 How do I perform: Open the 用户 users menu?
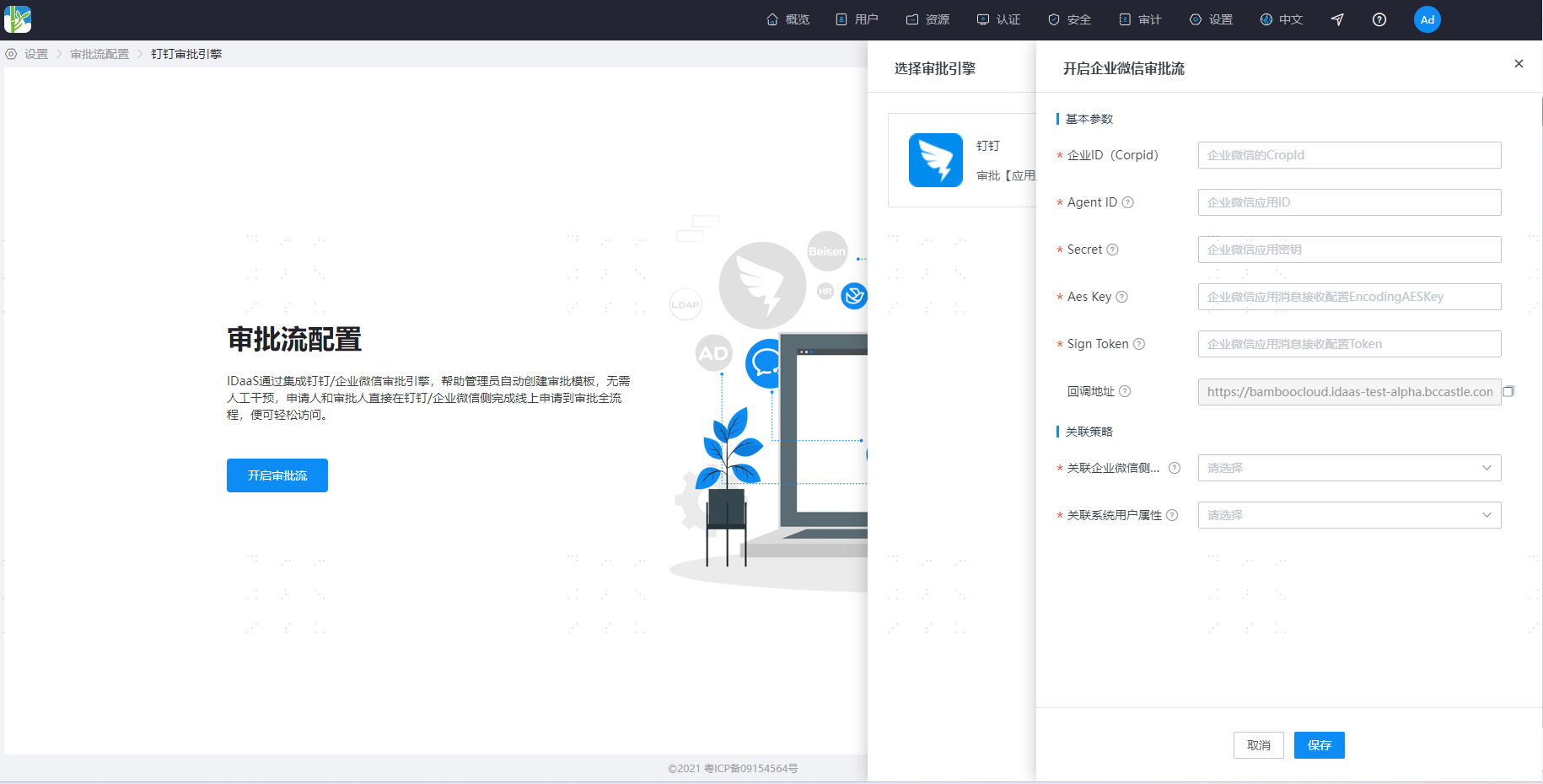coord(857,19)
